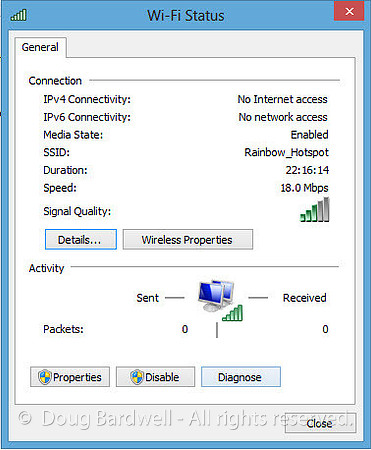This screenshot has height=450, width=371.
Task: Click the Received label in Activity
Action: click(304, 298)
